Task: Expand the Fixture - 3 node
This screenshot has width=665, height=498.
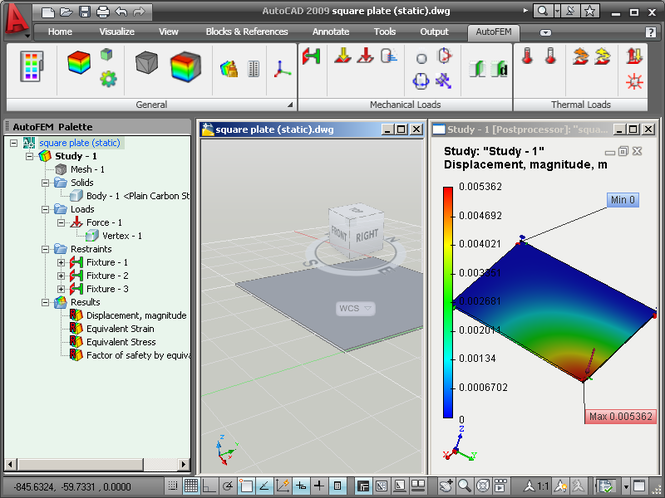Action: (61, 289)
